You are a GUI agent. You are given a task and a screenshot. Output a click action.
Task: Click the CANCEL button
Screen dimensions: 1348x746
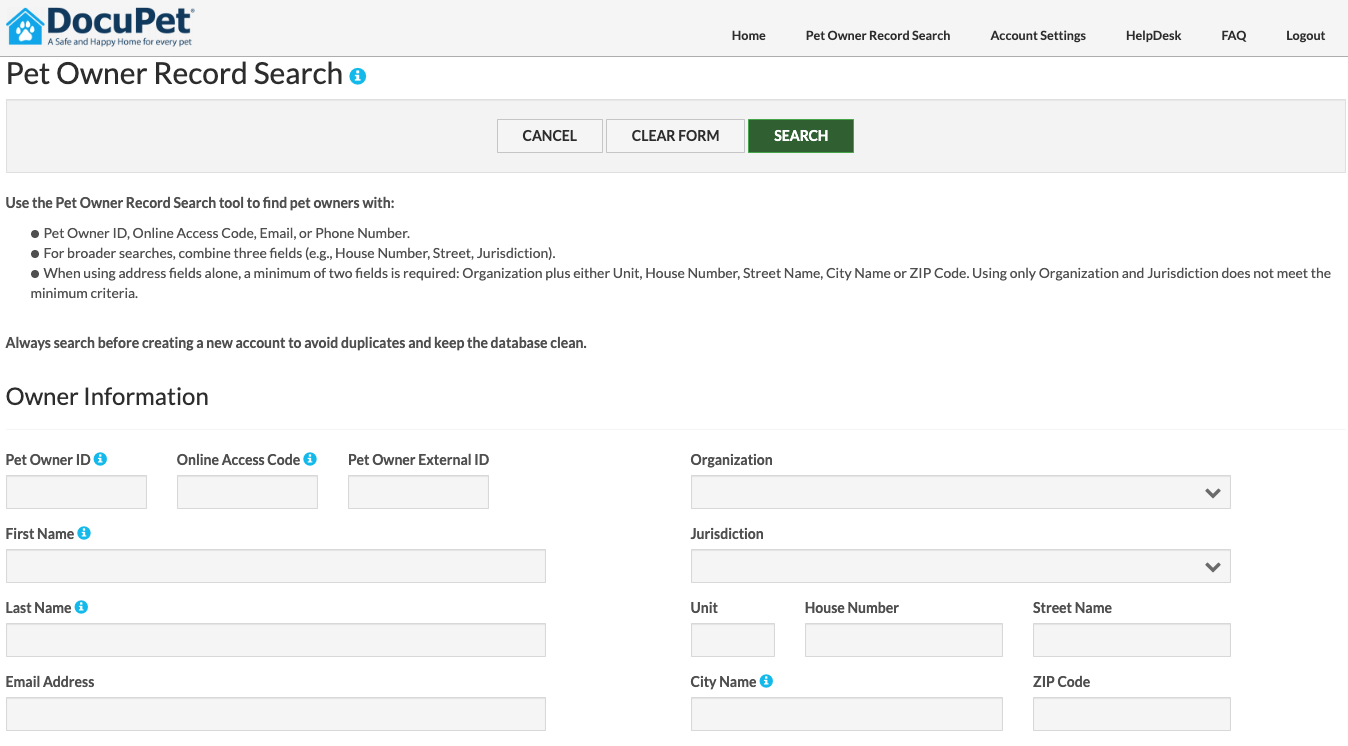point(550,136)
